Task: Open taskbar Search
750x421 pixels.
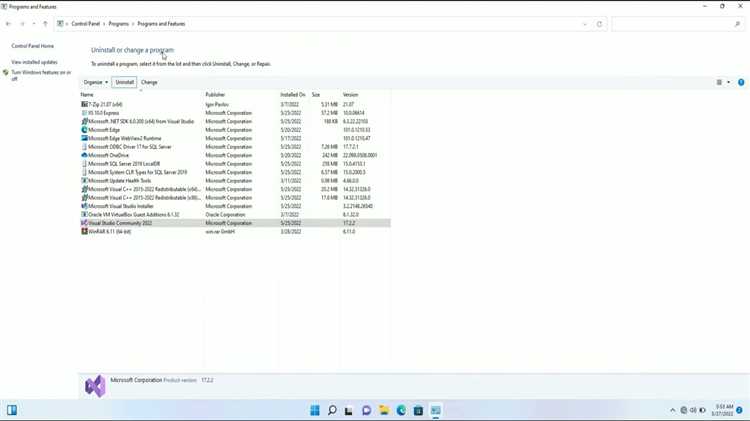Action: pyautogui.click(x=332, y=410)
